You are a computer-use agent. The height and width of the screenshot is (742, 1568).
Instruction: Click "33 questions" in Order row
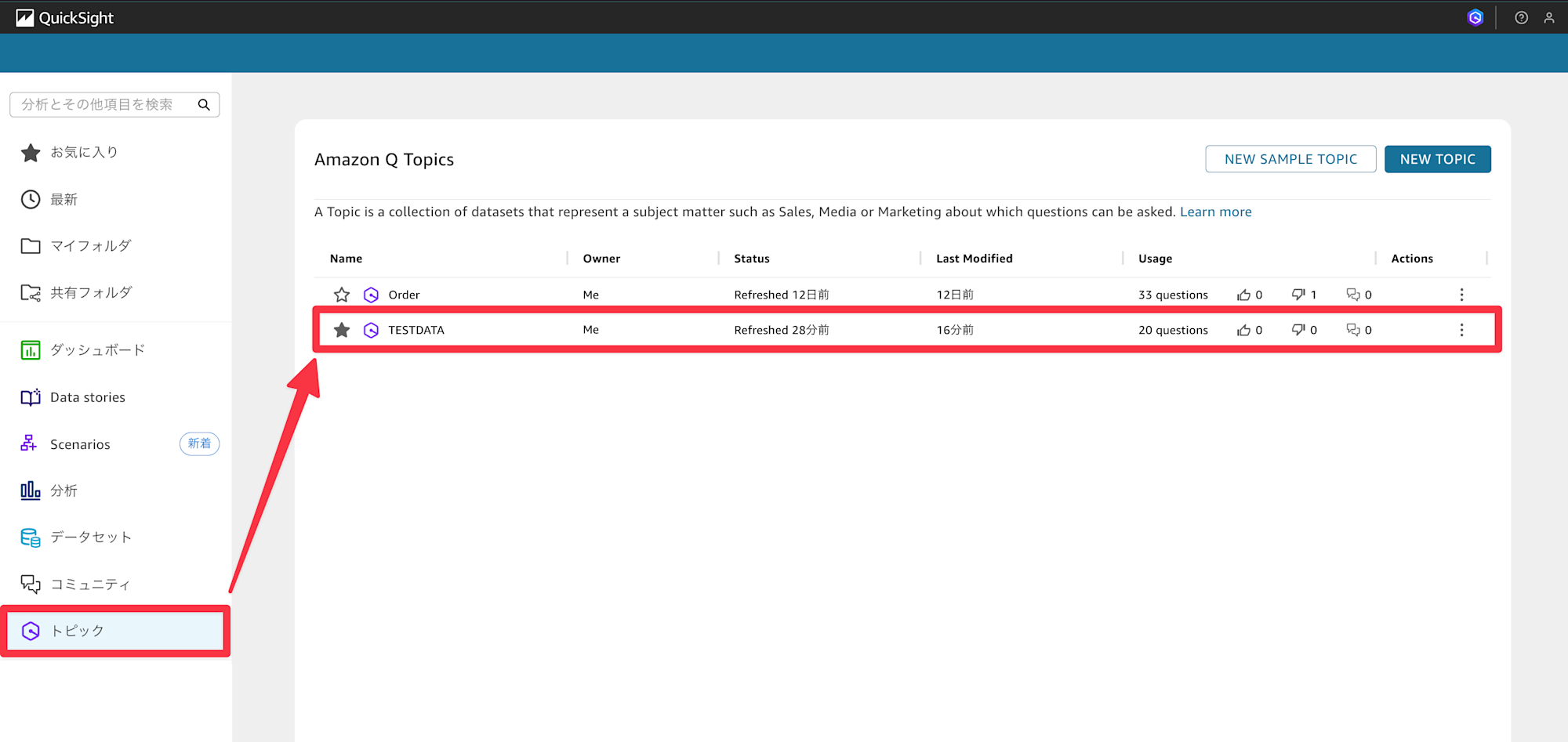coord(1173,295)
